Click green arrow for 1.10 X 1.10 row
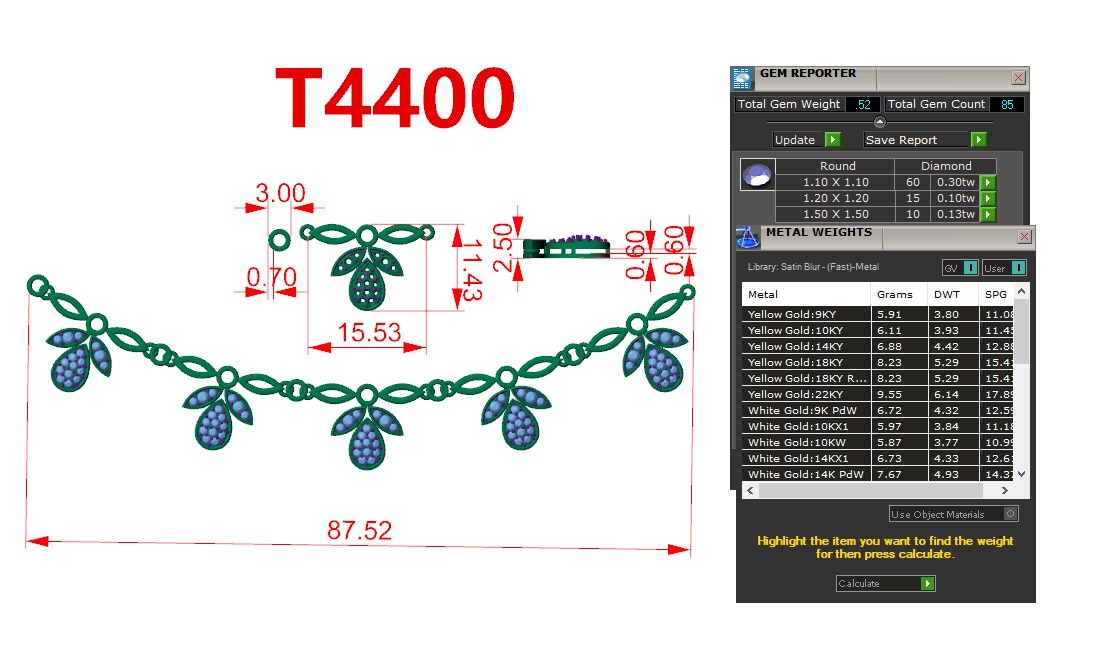 point(988,183)
